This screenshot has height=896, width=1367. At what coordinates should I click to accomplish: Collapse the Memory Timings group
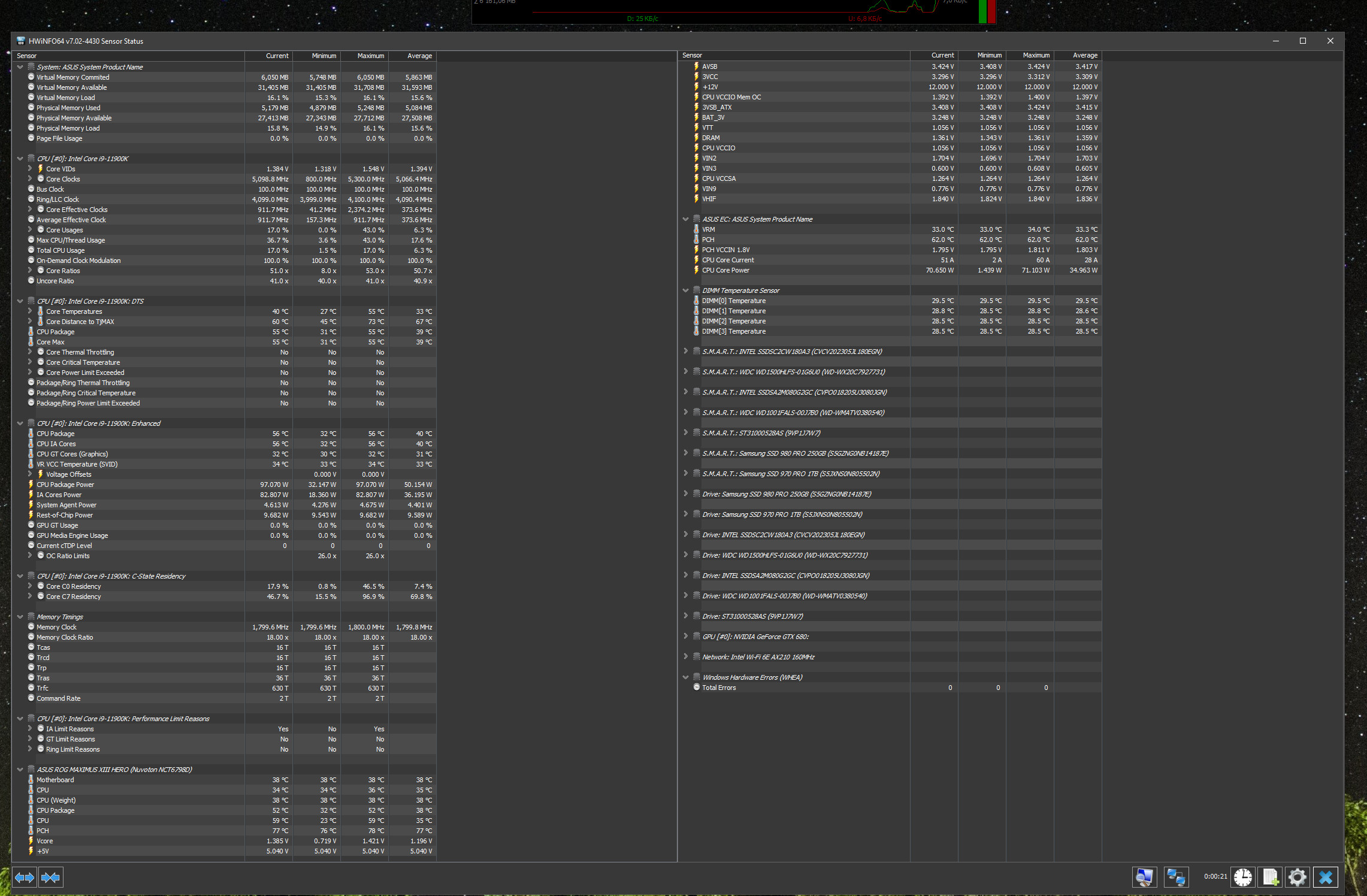20,617
